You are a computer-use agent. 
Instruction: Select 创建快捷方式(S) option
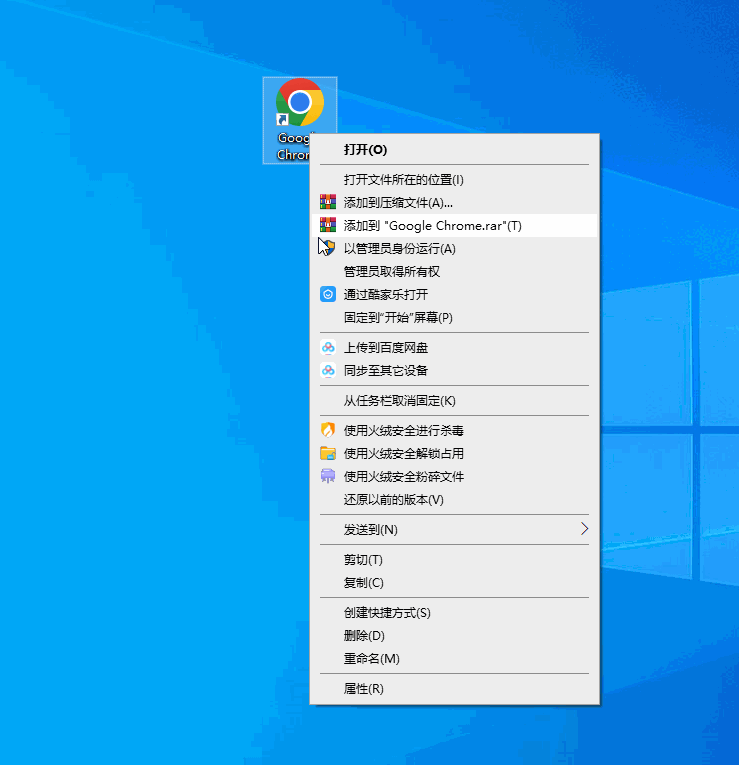[x=387, y=613]
